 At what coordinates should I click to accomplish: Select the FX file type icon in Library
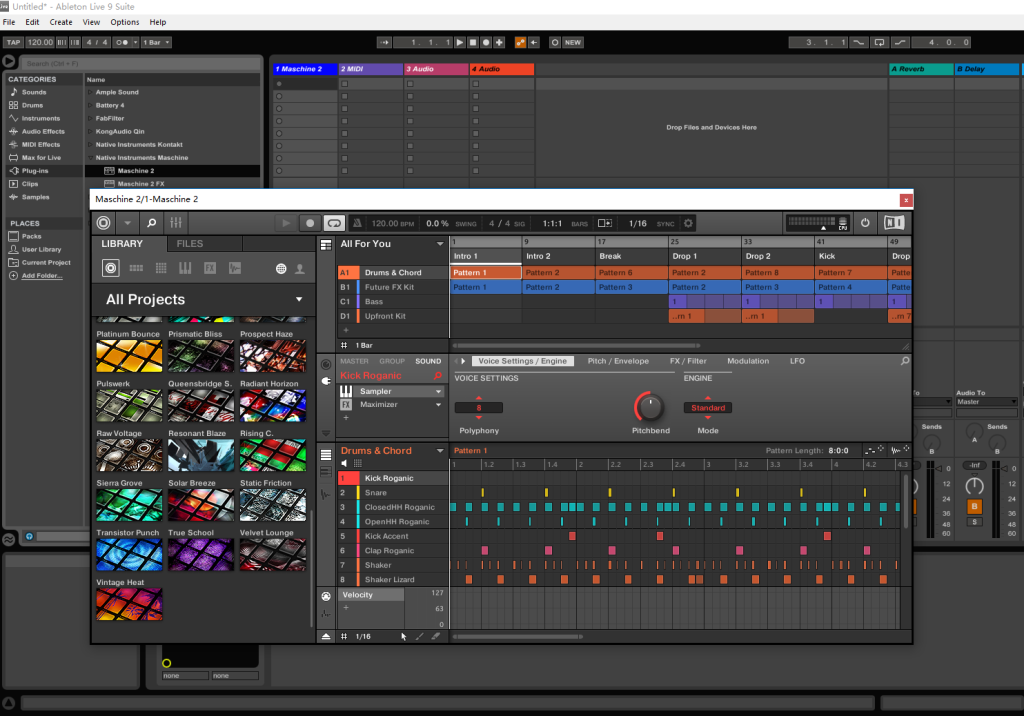click(210, 268)
